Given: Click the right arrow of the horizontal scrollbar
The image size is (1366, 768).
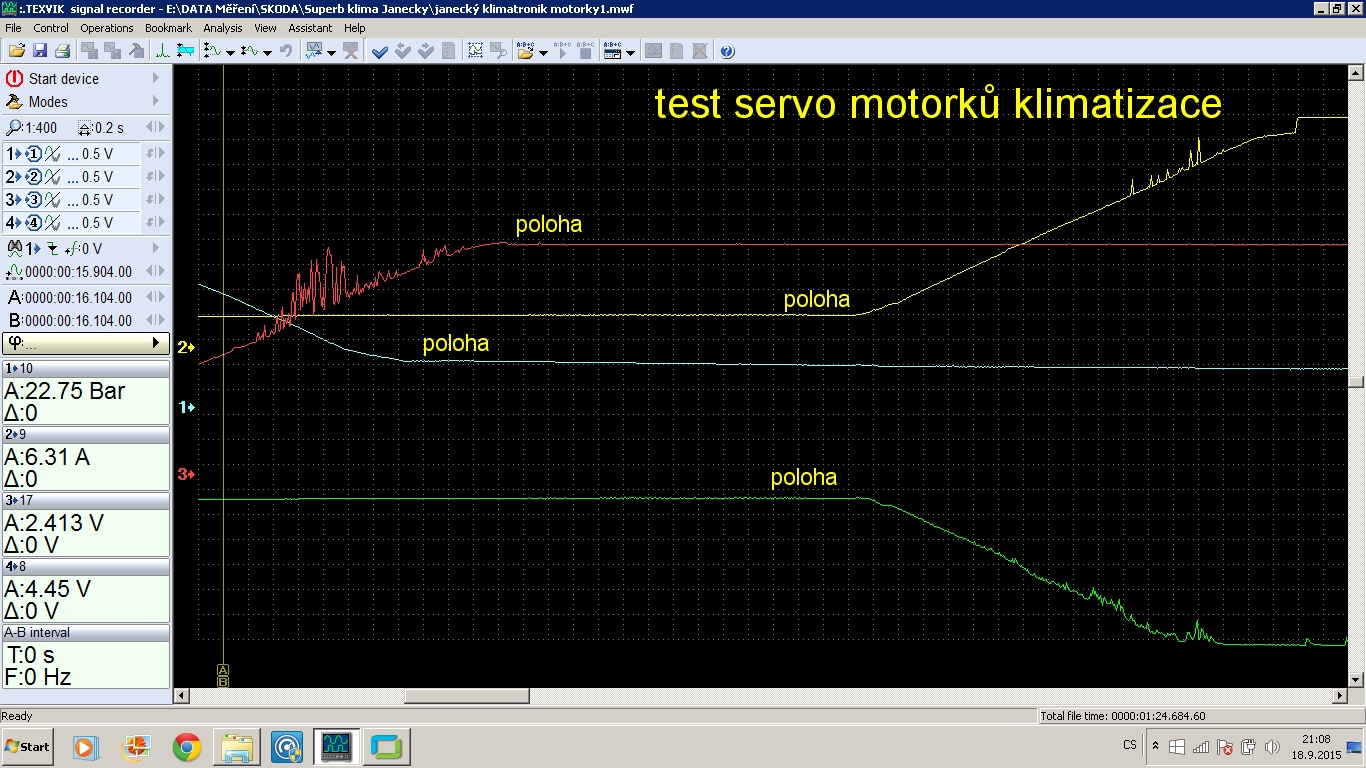Looking at the screenshot, I should [1340, 696].
